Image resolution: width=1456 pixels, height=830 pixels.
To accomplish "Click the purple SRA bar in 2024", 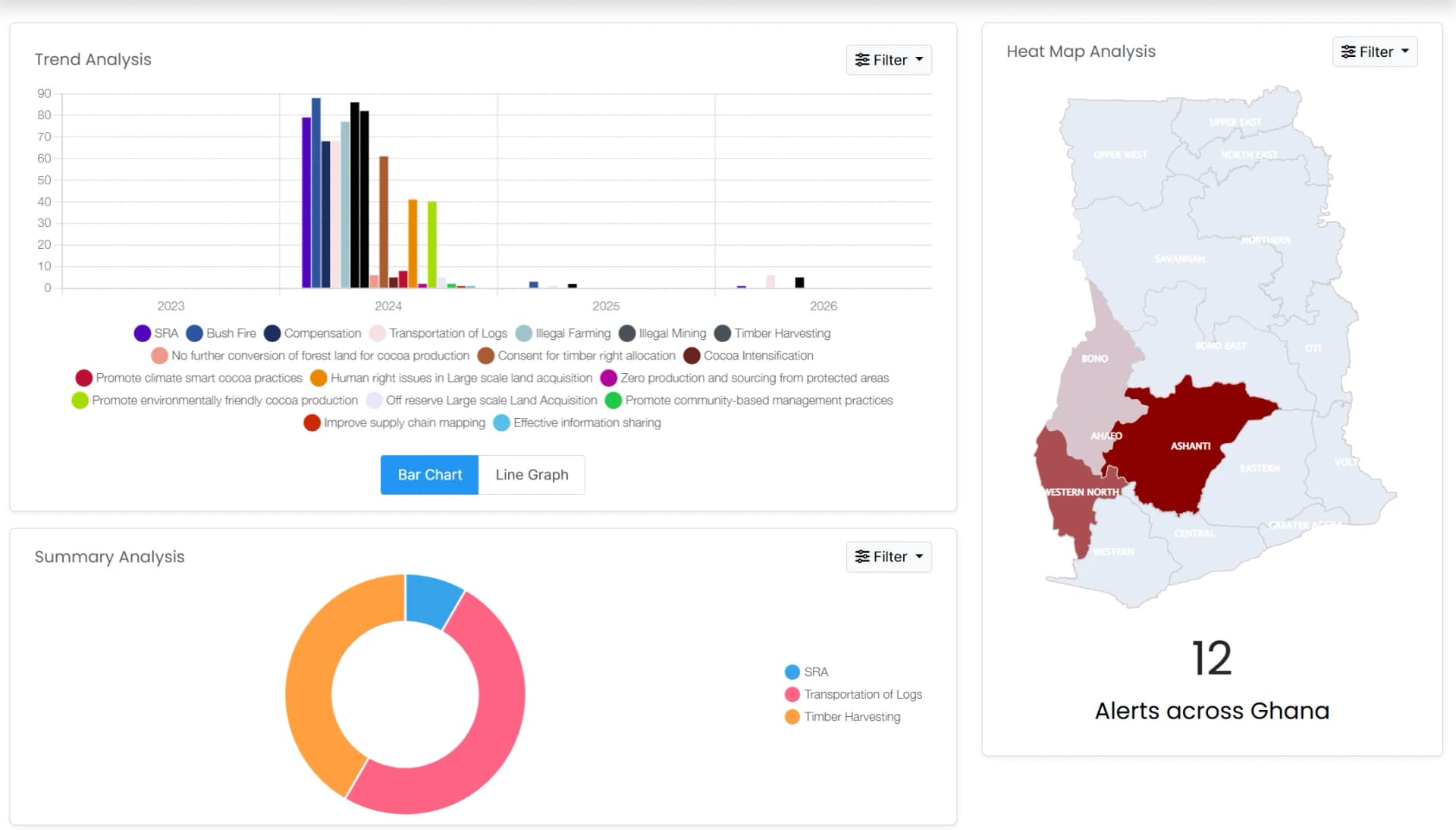I will pos(306,203).
